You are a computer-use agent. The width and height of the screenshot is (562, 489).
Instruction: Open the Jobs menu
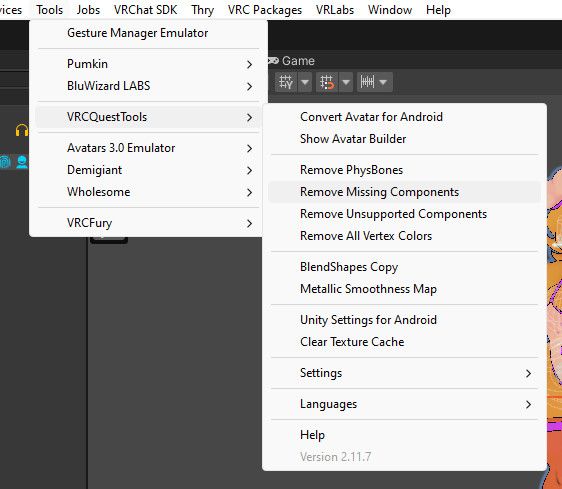[88, 10]
